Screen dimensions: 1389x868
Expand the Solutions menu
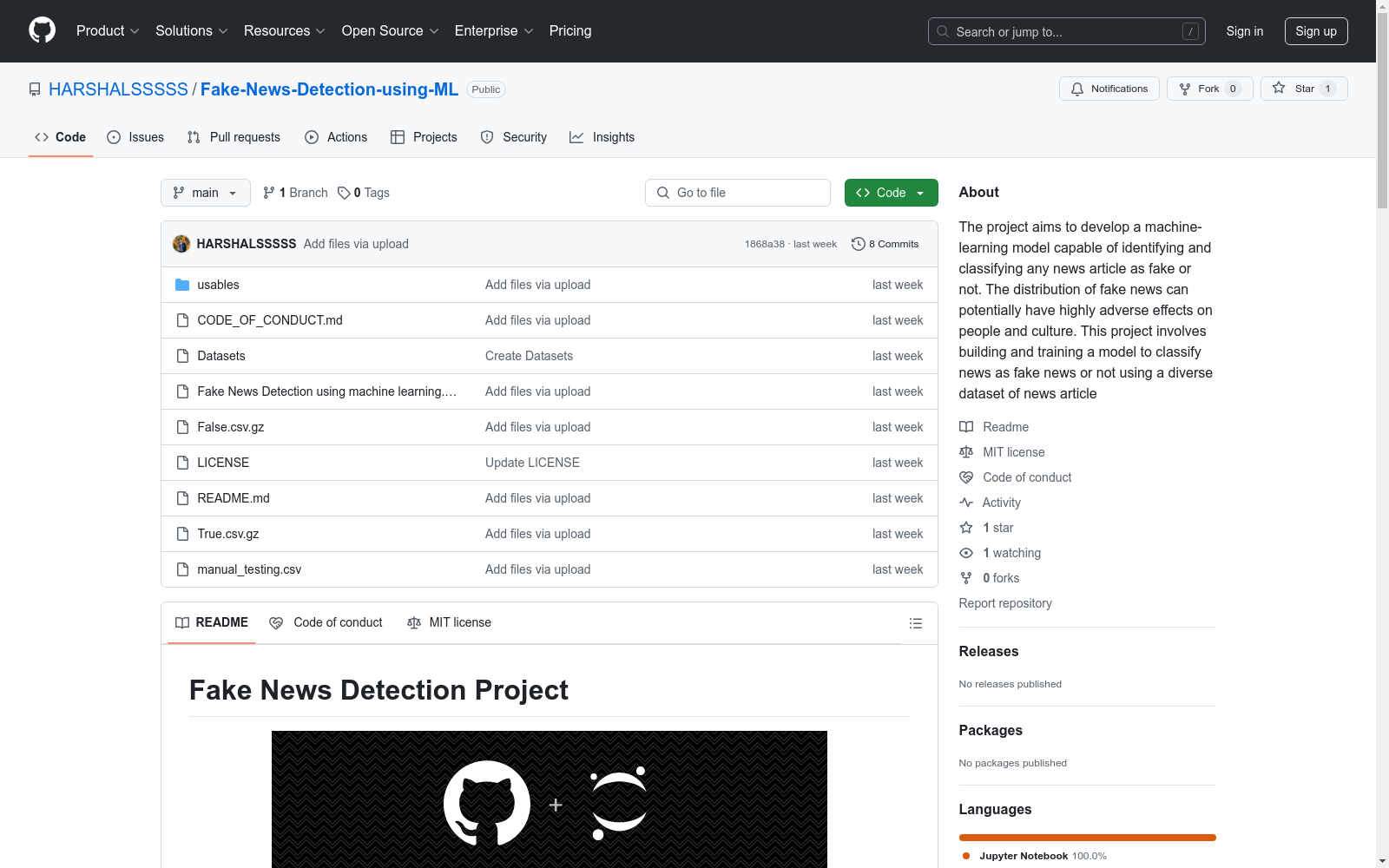pyautogui.click(x=192, y=31)
